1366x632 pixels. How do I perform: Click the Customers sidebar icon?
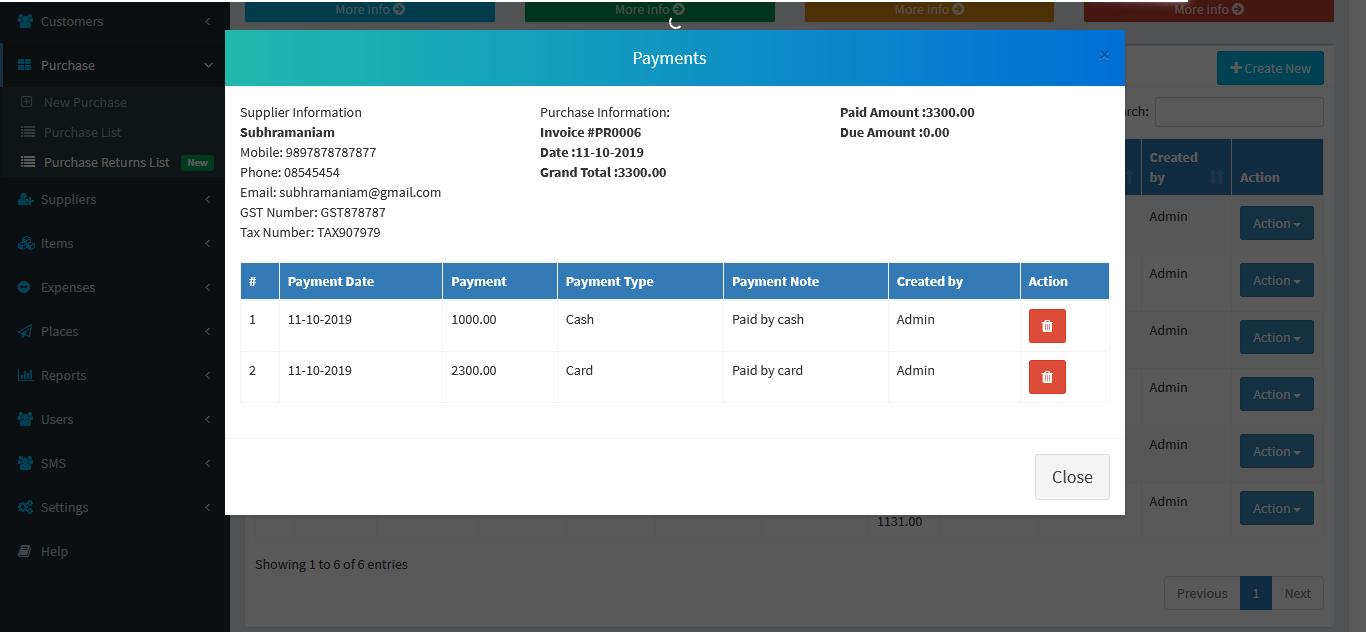(25, 21)
